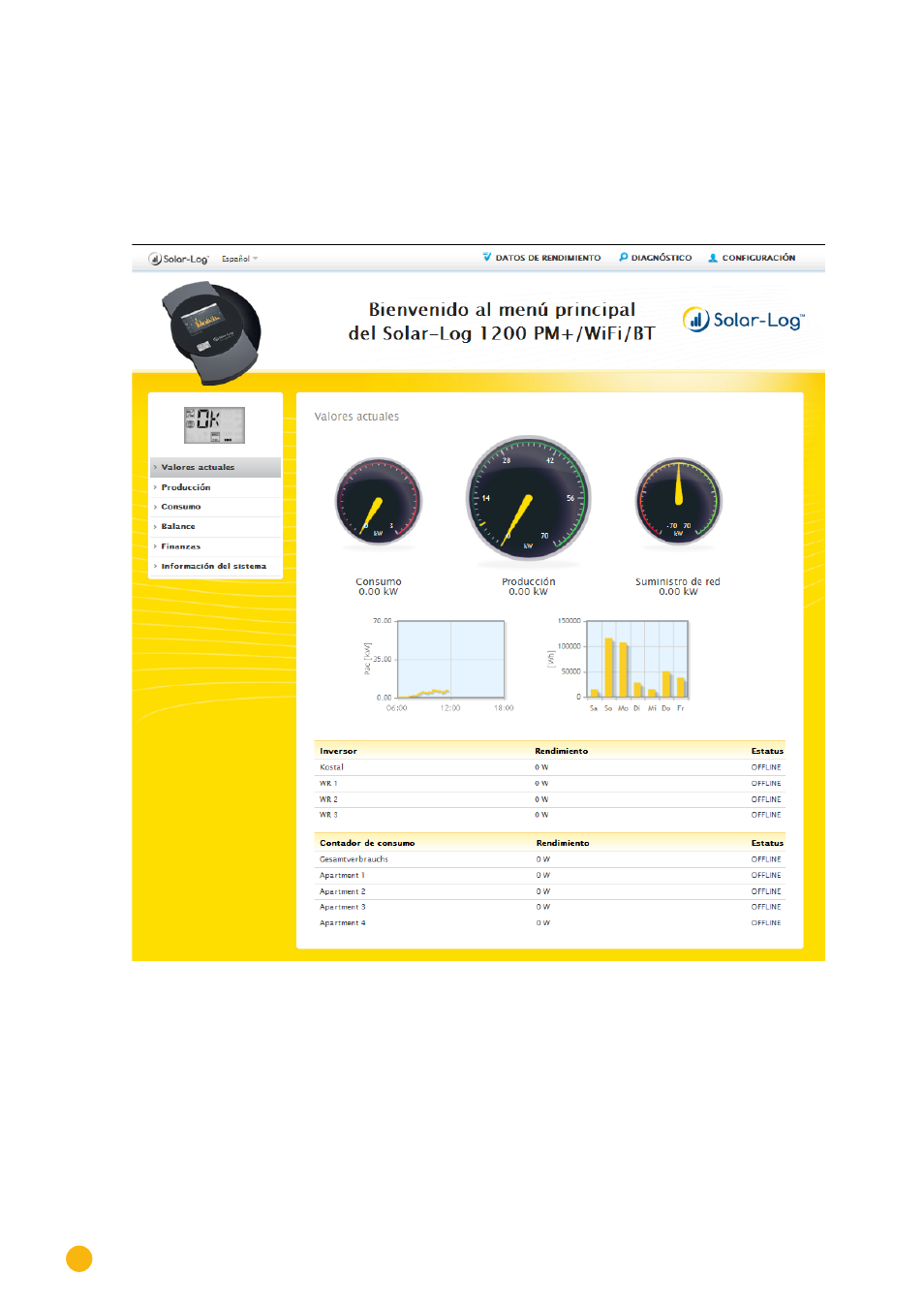The image size is (924, 1307).
Task: Click the Datos de Rendimiento funnel icon
Action: (x=487, y=258)
